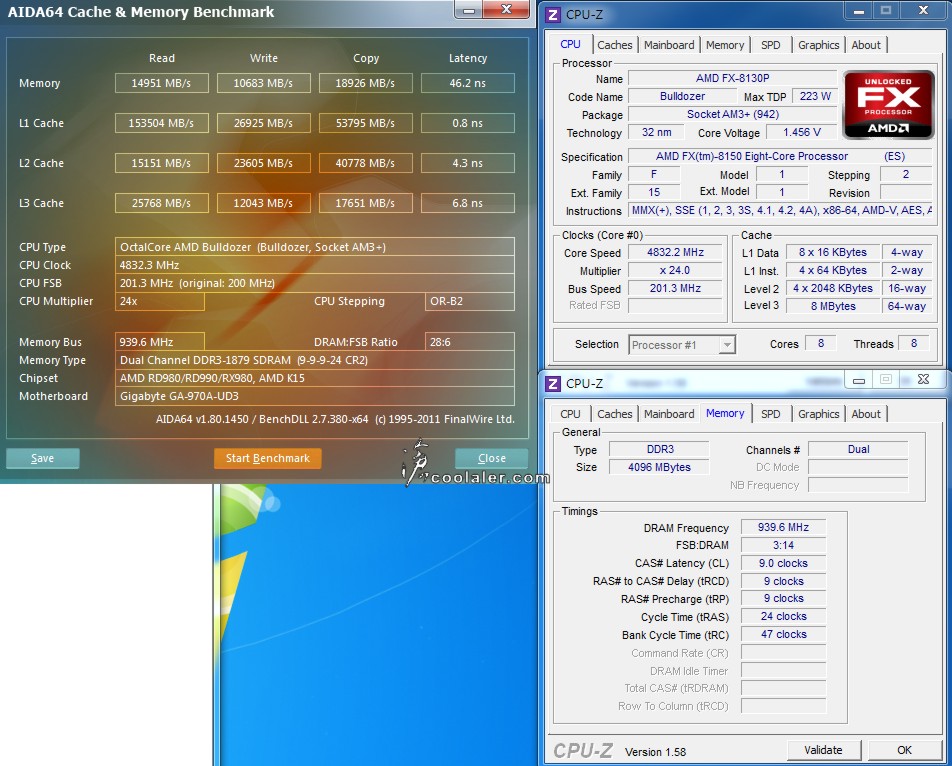Image resolution: width=952 pixels, height=766 pixels.
Task: Click Chipset field AMD RD980/RD990/RX980
Action: point(314,378)
